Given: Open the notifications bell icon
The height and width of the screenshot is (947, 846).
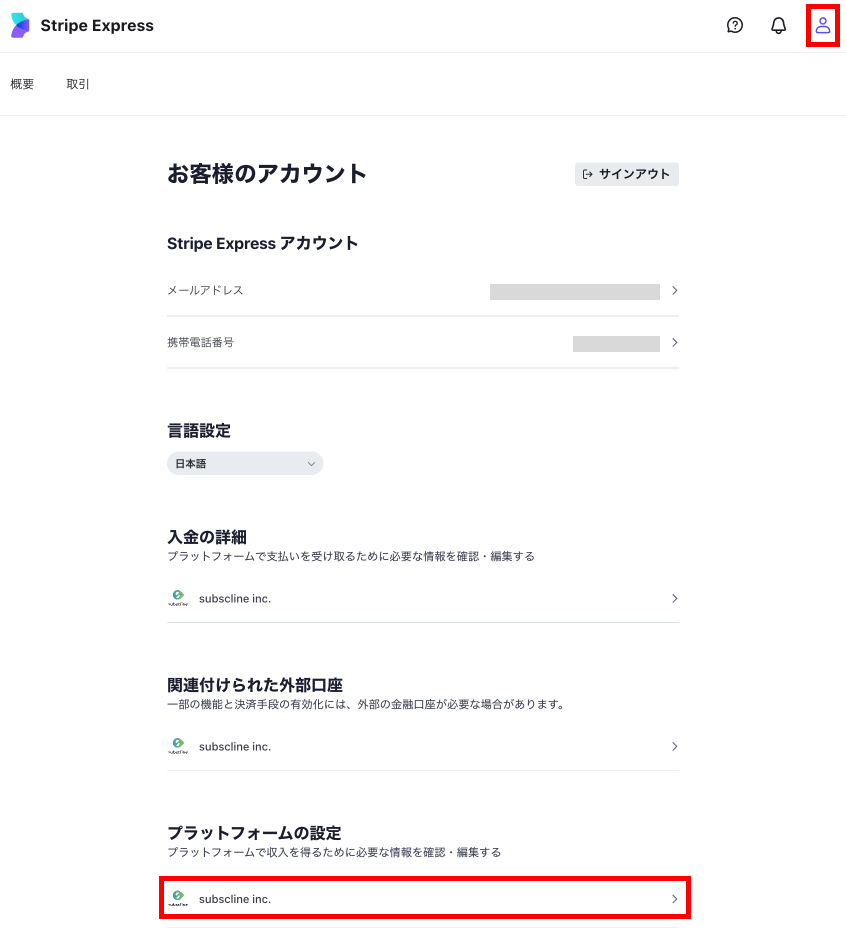Looking at the screenshot, I should (778, 25).
